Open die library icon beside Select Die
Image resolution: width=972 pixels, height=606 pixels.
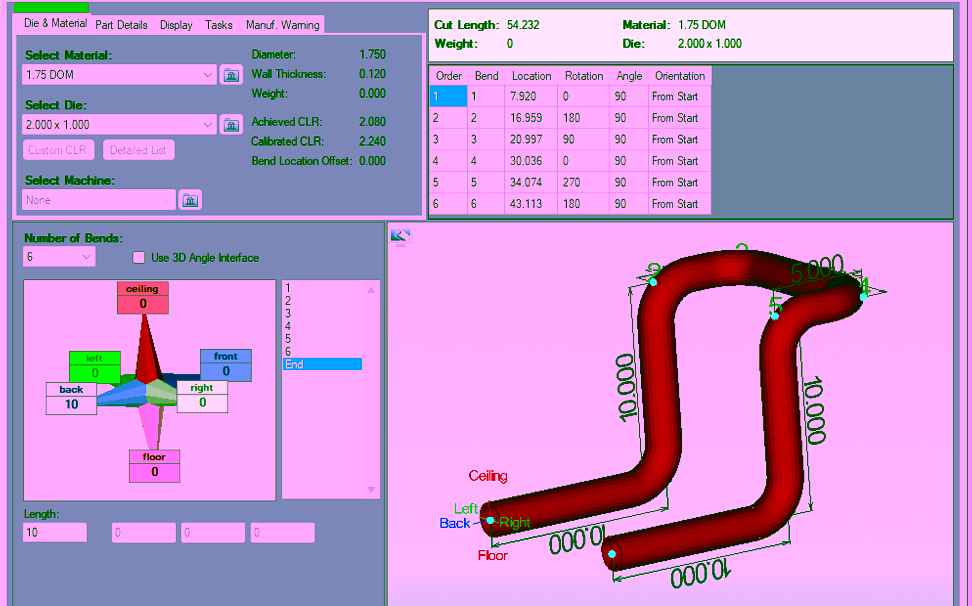click(x=231, y=125)
